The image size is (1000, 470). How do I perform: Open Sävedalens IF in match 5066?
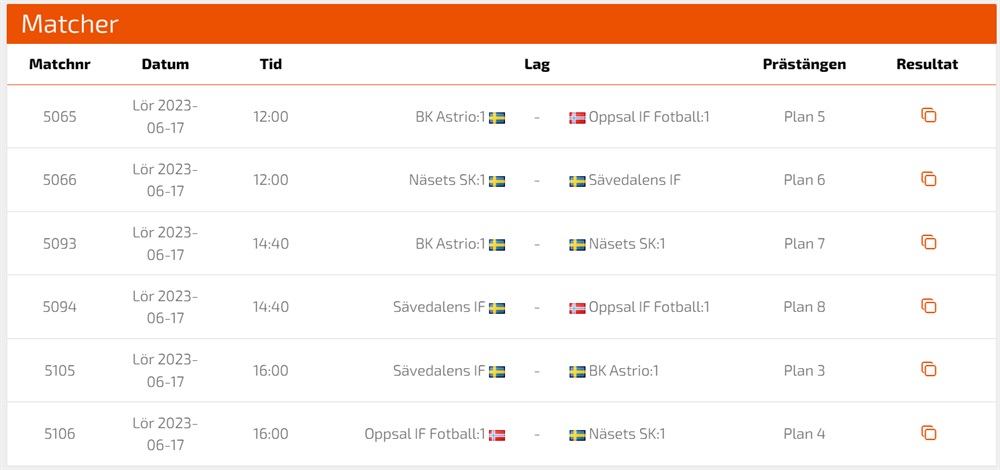tap(634, 180)
